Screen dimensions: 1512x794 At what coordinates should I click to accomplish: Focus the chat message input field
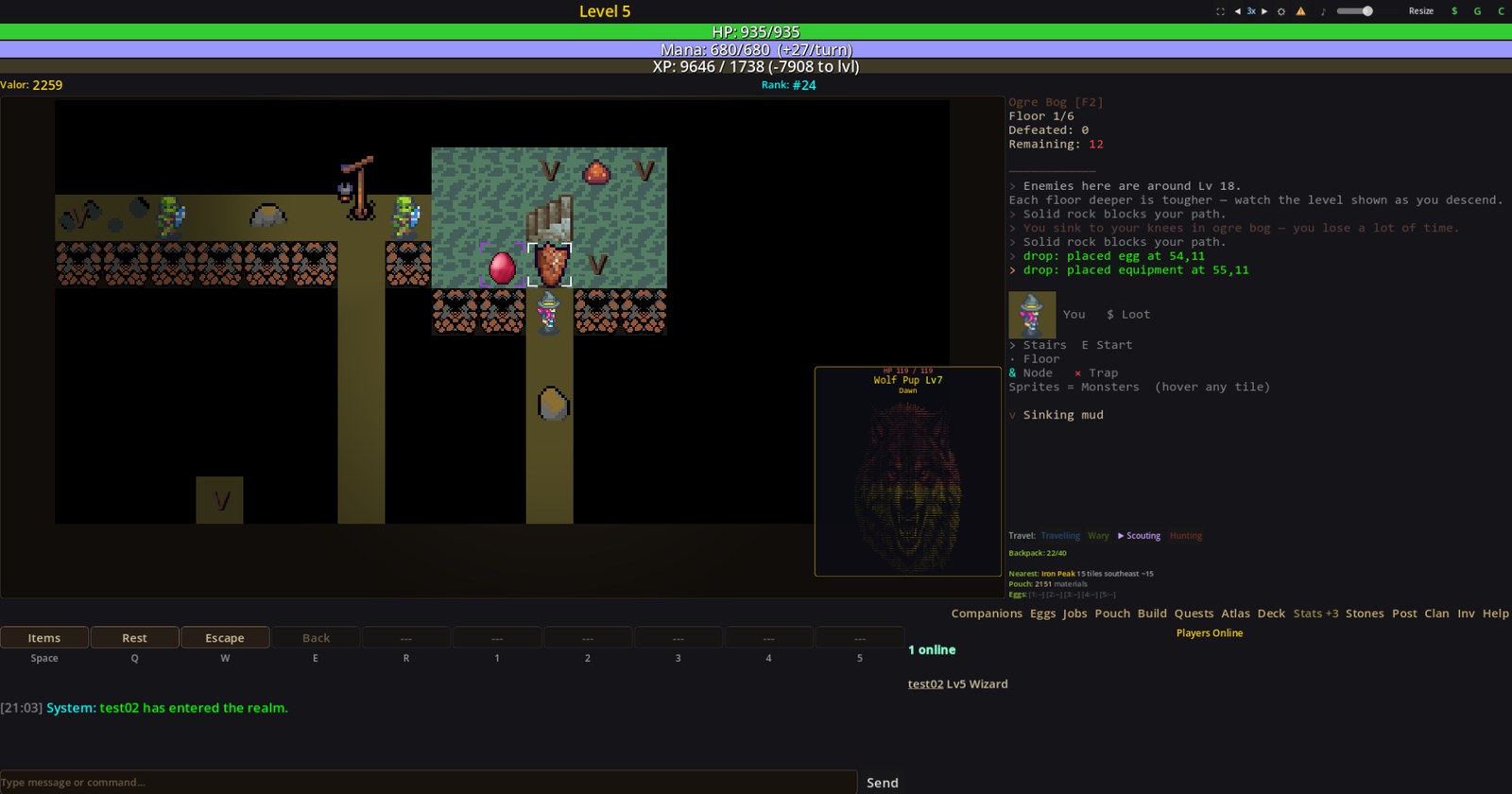point(428,783)
